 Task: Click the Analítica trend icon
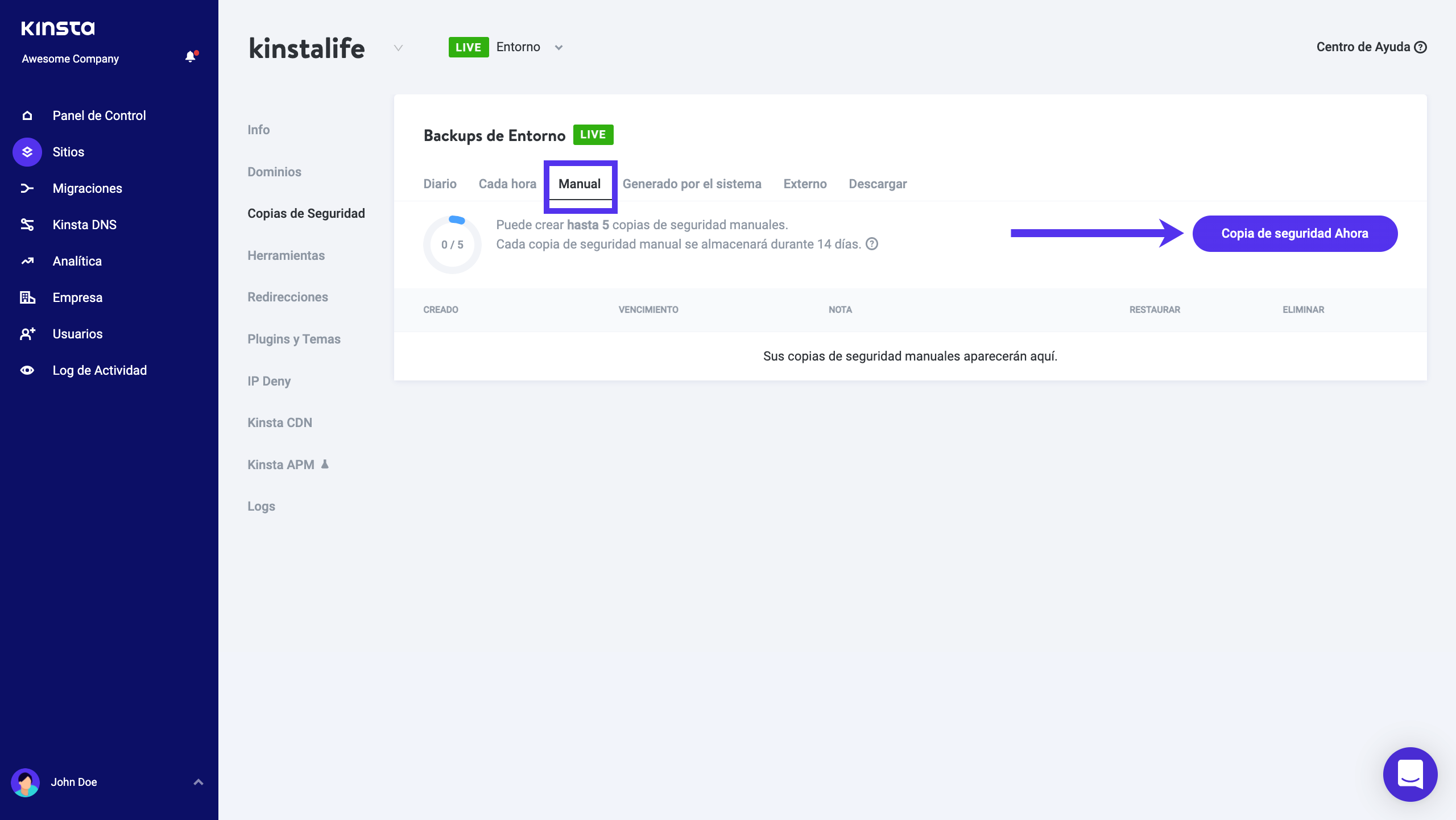tap(27, 262)
